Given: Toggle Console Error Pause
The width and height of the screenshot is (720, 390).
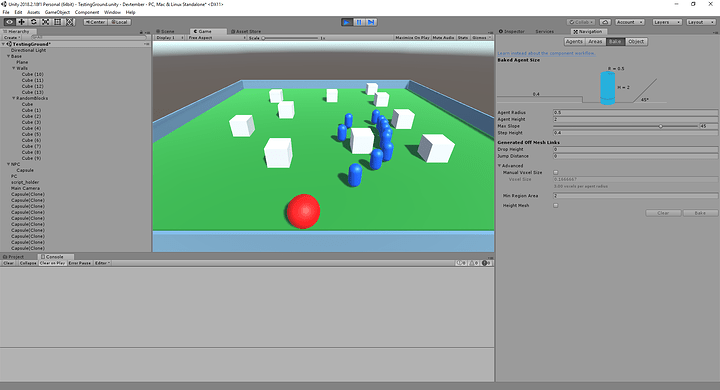Looking at the screenshot, I should [x=79, y=263].
